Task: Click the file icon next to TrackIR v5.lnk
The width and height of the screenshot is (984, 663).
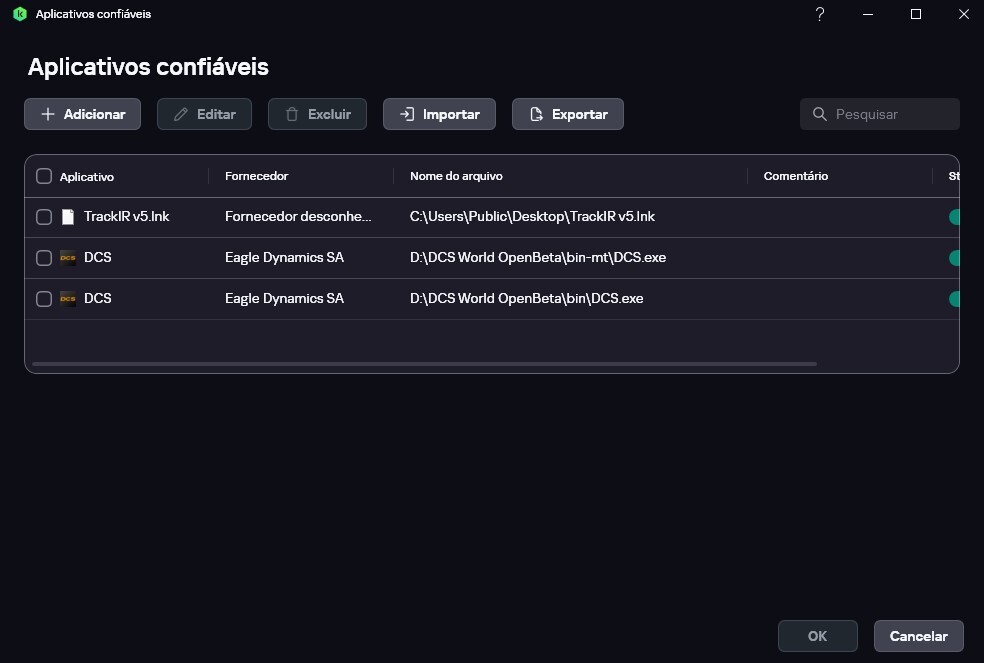Action: pyautogui.click(x=68, y=217)
